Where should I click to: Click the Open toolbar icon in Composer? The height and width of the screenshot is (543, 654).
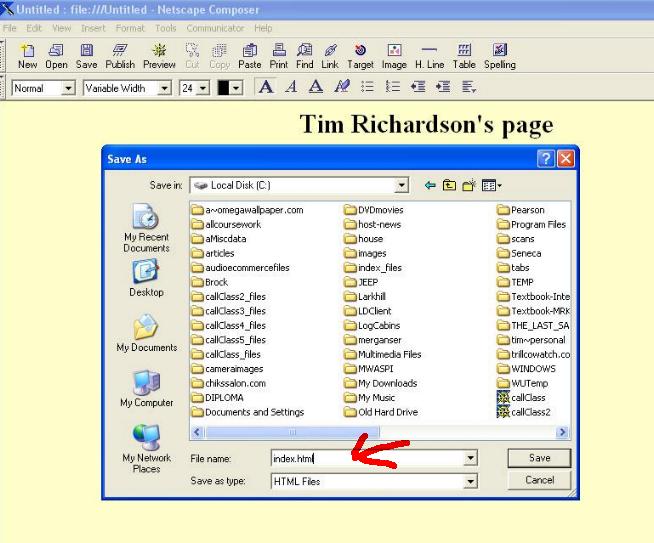56,56
